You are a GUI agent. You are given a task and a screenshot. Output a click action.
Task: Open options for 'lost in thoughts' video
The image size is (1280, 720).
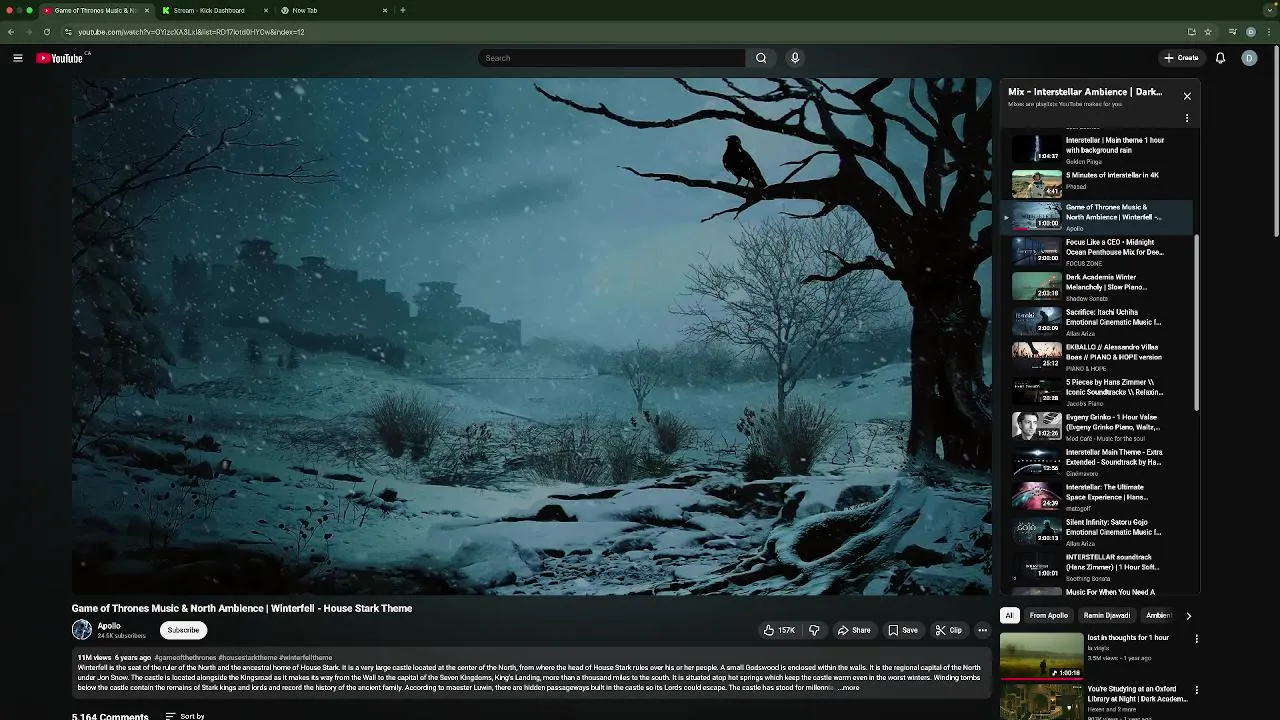1196,639
